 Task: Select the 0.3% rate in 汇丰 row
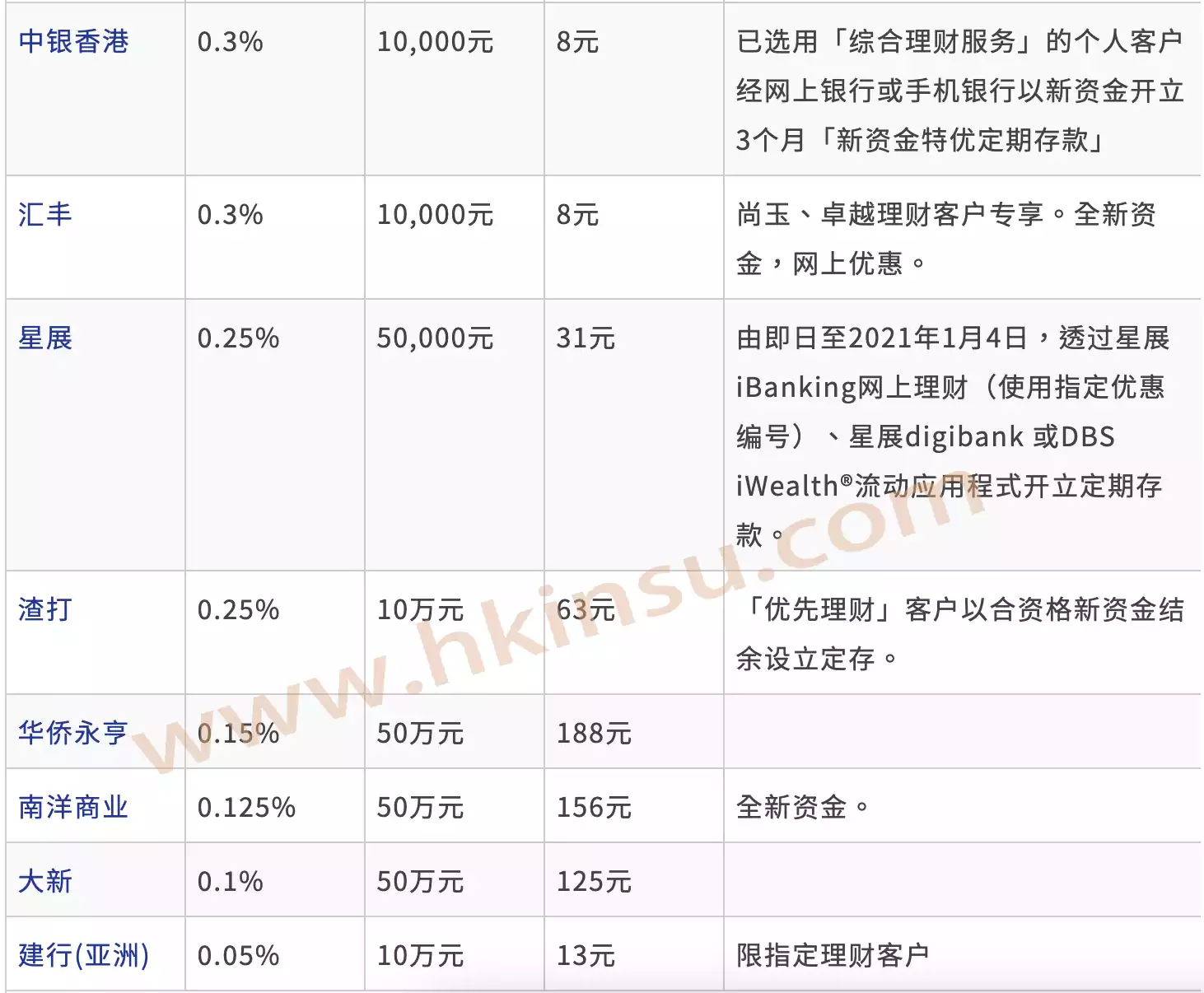pyautogui.click(x=230, y=214)
